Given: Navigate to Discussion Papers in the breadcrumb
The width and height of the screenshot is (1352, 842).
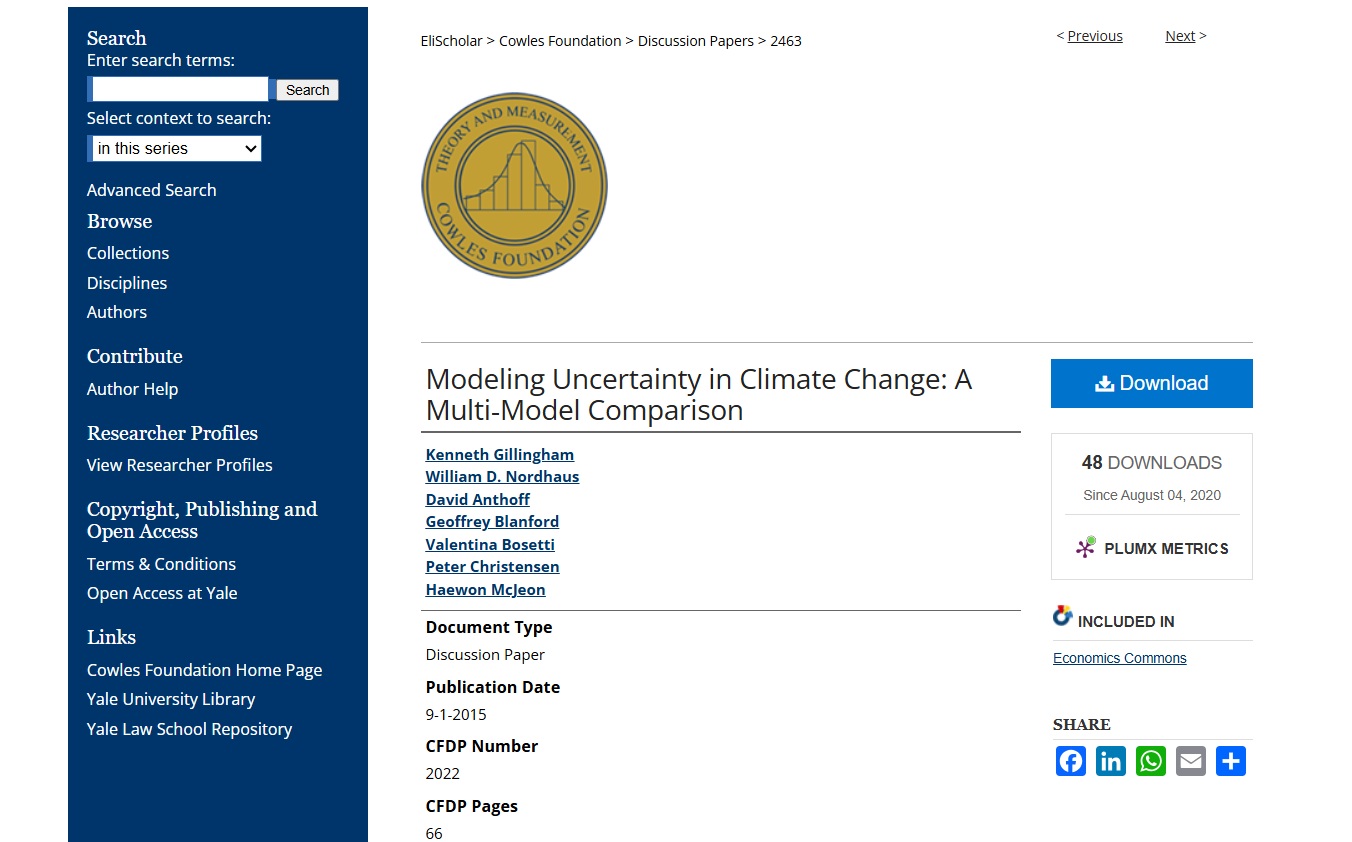Looking at the screenshot, I should point(696,41).
